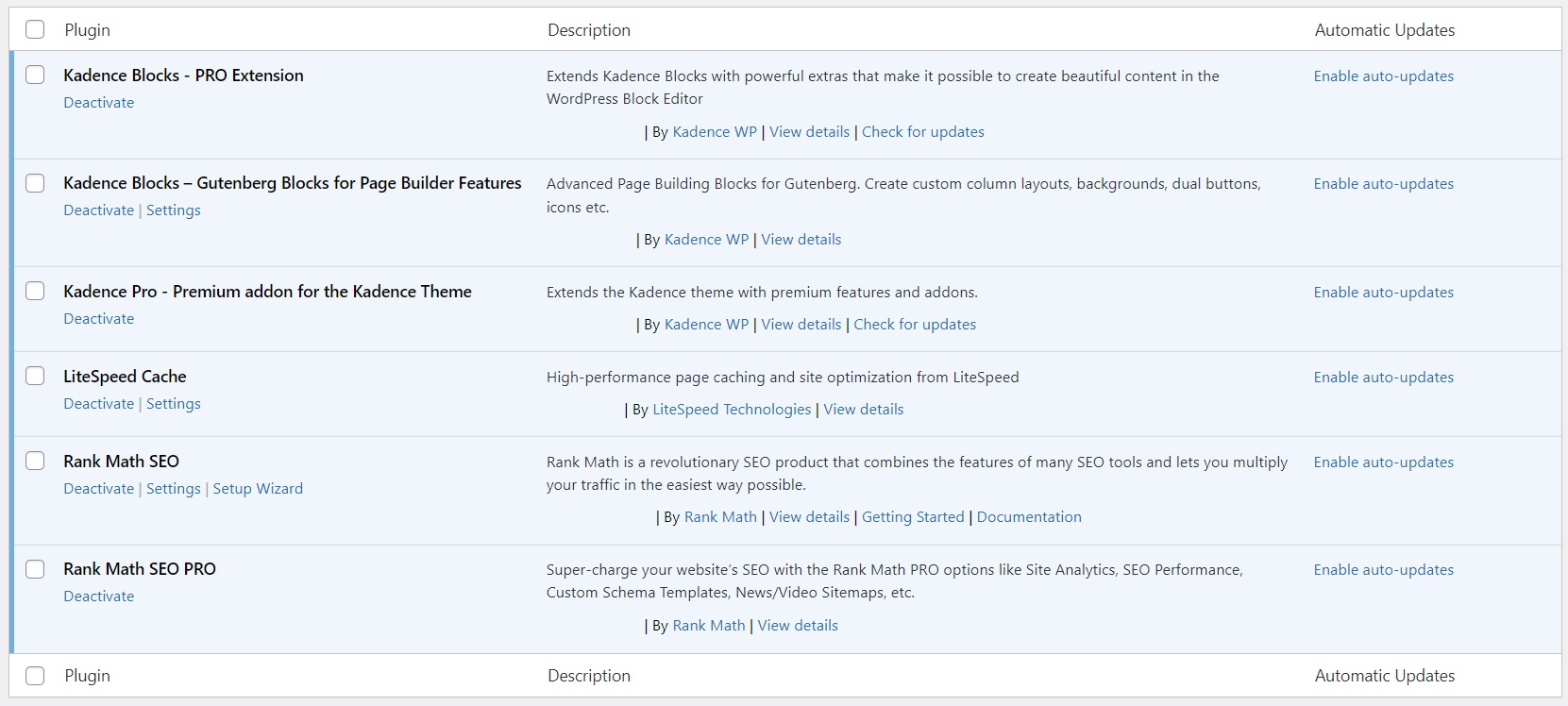Click the Automatic Updates header at top
Screen dimensions: 1568x706
tap(1385, 30)
